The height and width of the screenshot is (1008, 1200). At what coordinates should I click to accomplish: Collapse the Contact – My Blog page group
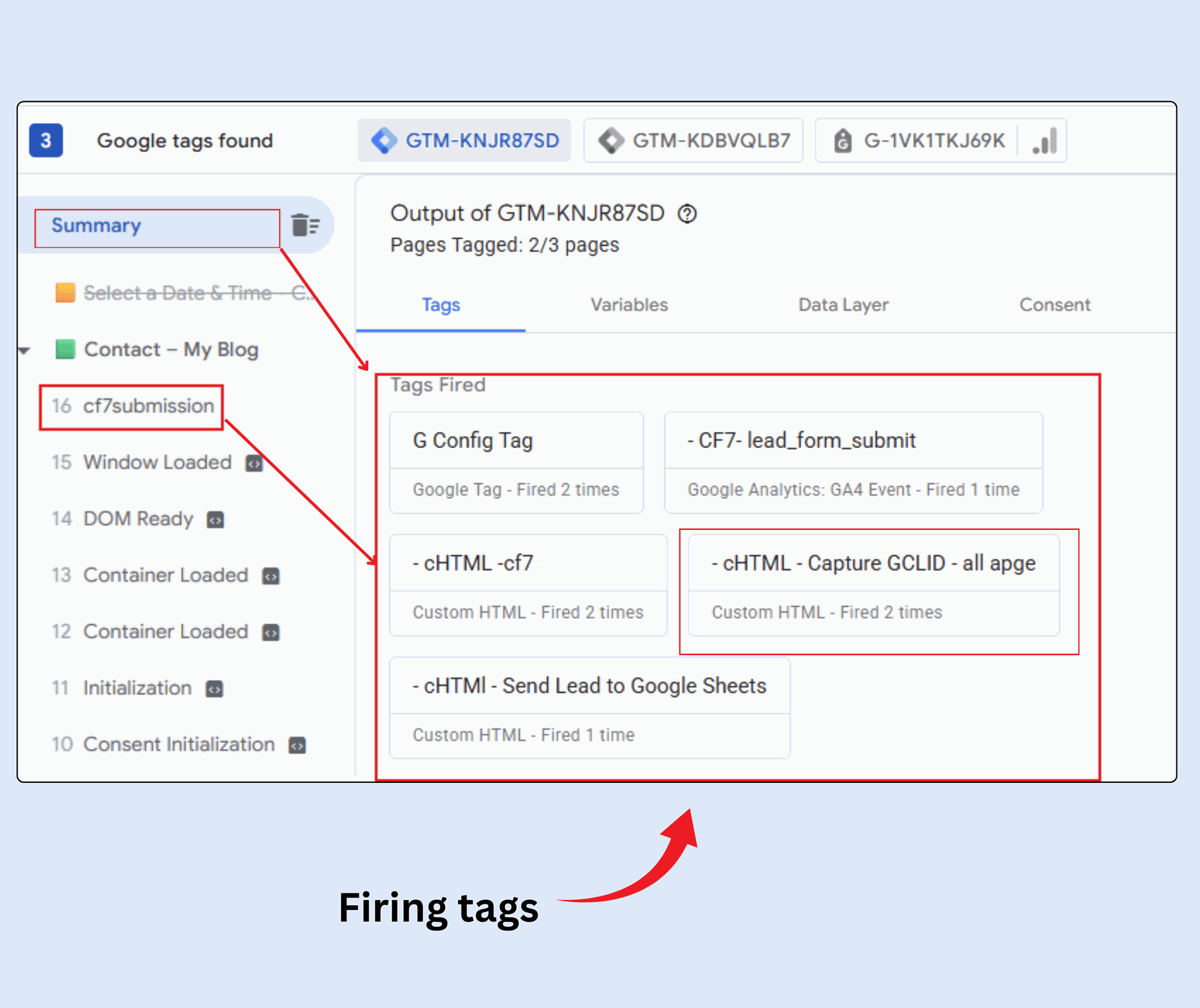pos(25,351)
